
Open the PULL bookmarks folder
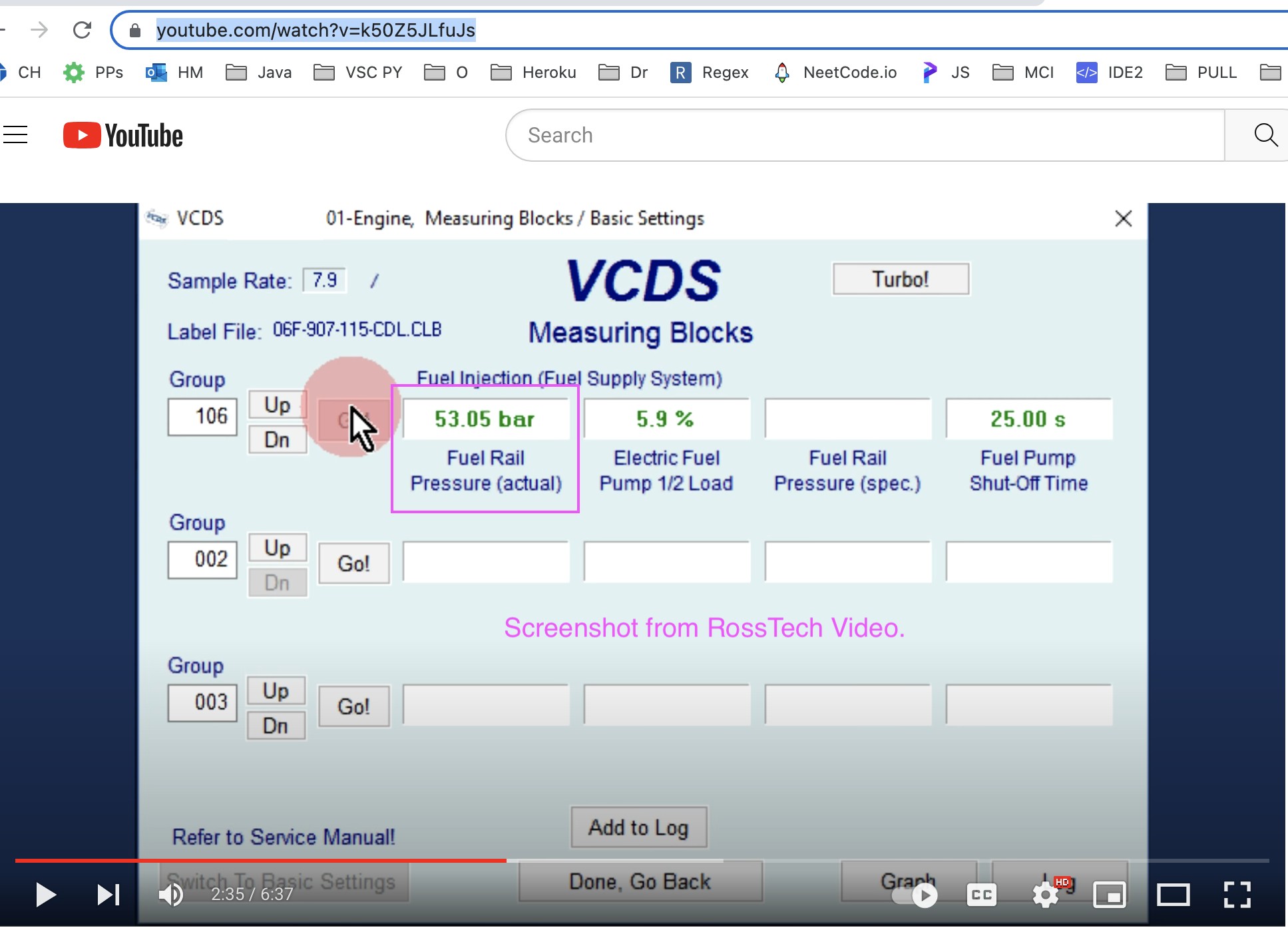1201,72
